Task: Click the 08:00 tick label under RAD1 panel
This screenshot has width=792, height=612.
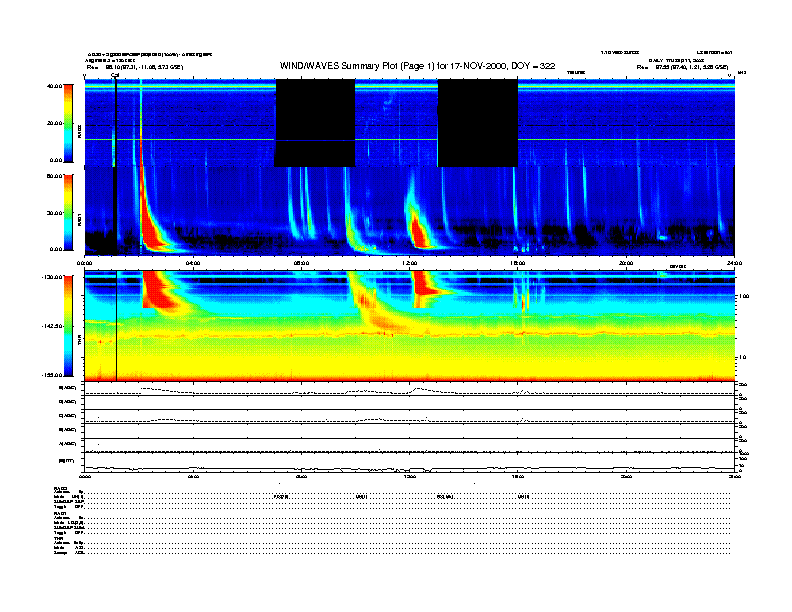Action: (301, 263)
